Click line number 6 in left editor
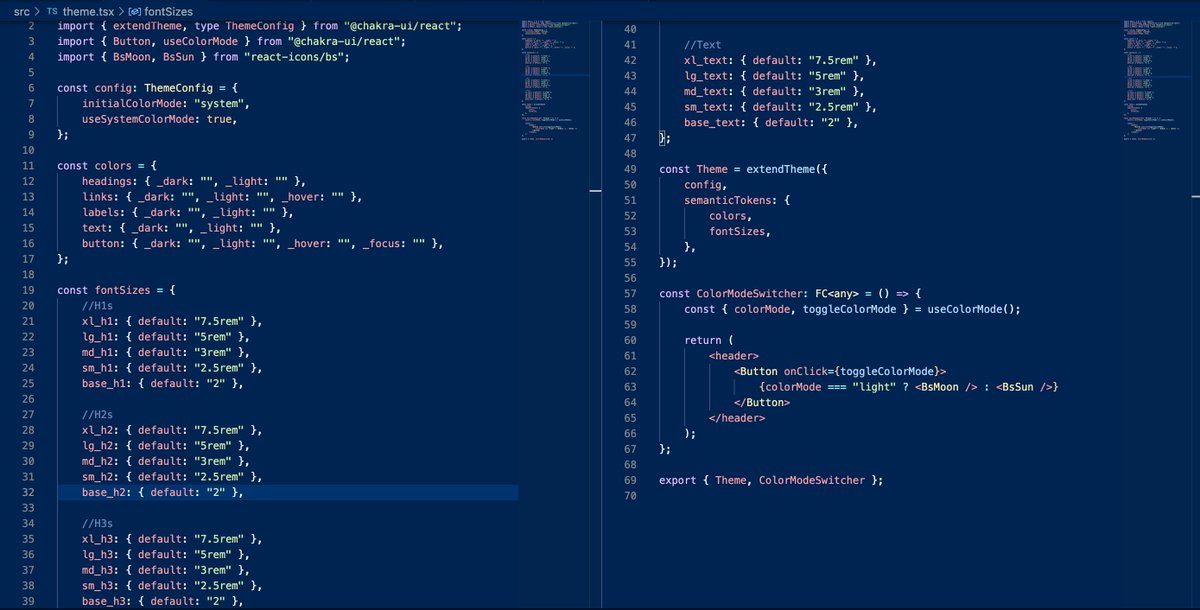Image resolution: width=1200 pixels, height=610 pixels. point(32,88)
